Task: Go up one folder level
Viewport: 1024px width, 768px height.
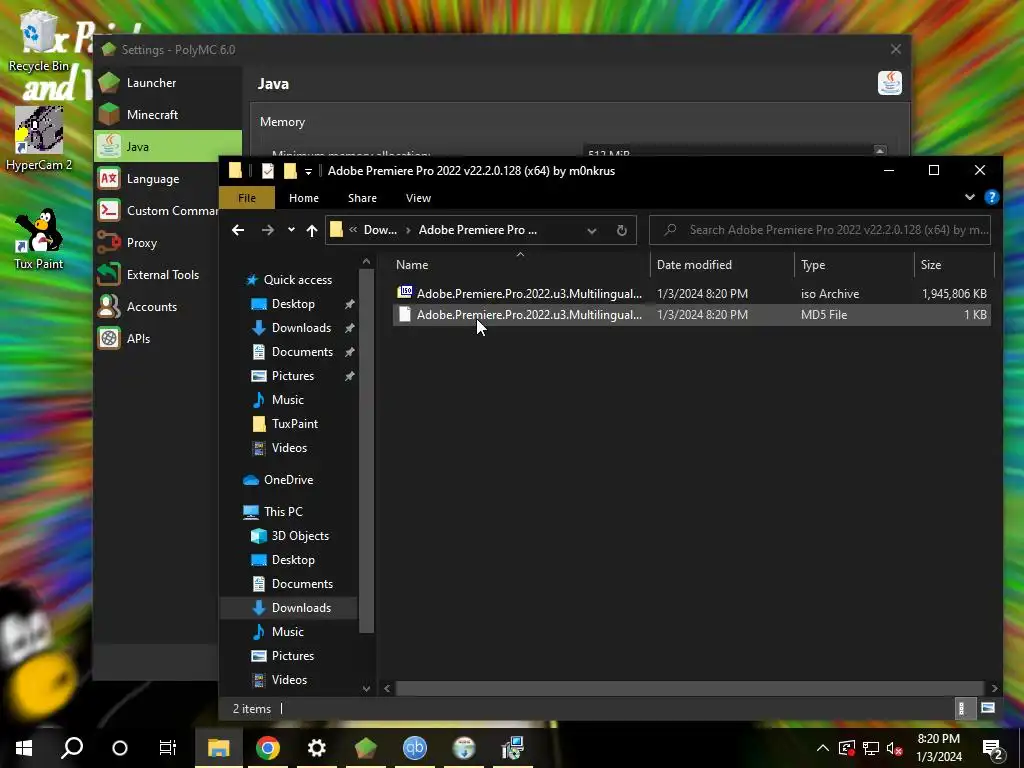Action: click(x=312, y=230)
